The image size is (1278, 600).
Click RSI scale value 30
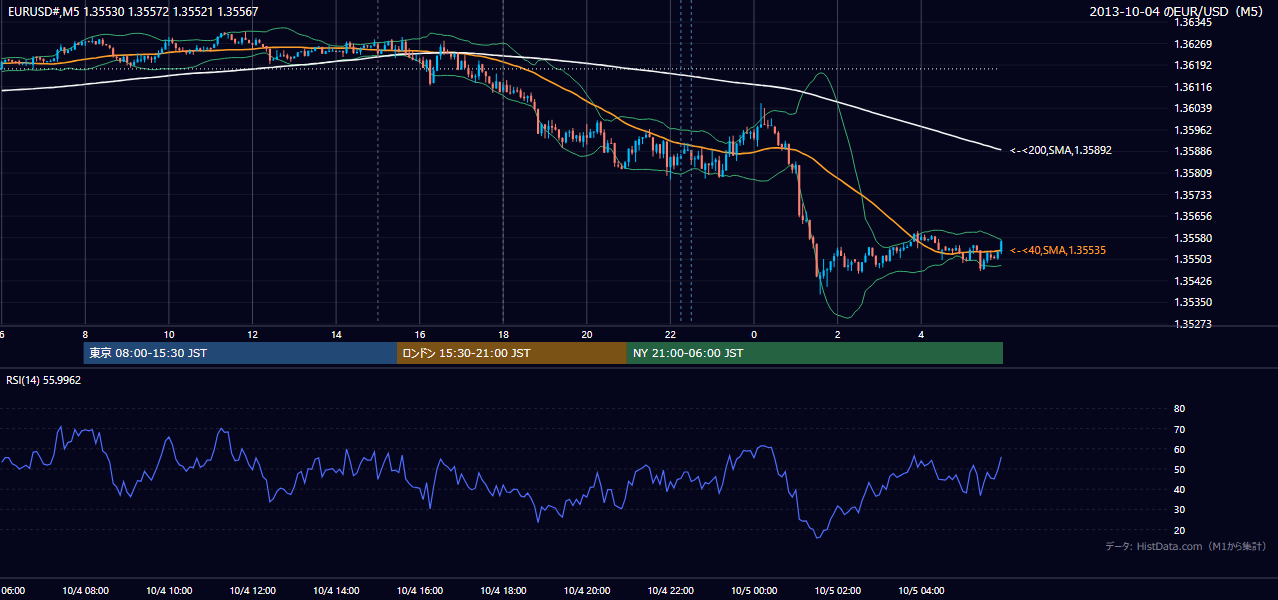pos(1179,510)
